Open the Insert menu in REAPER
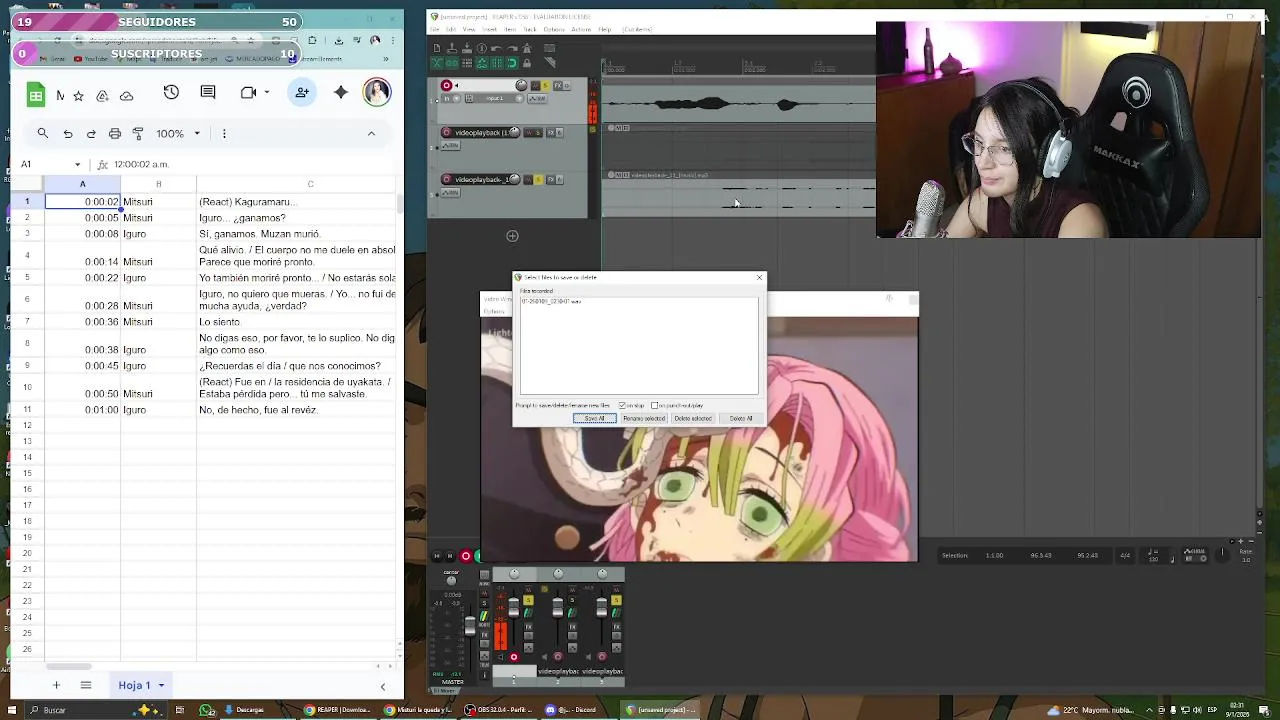The height and width of the screenshot is (720, 1280). click(490, 29)
